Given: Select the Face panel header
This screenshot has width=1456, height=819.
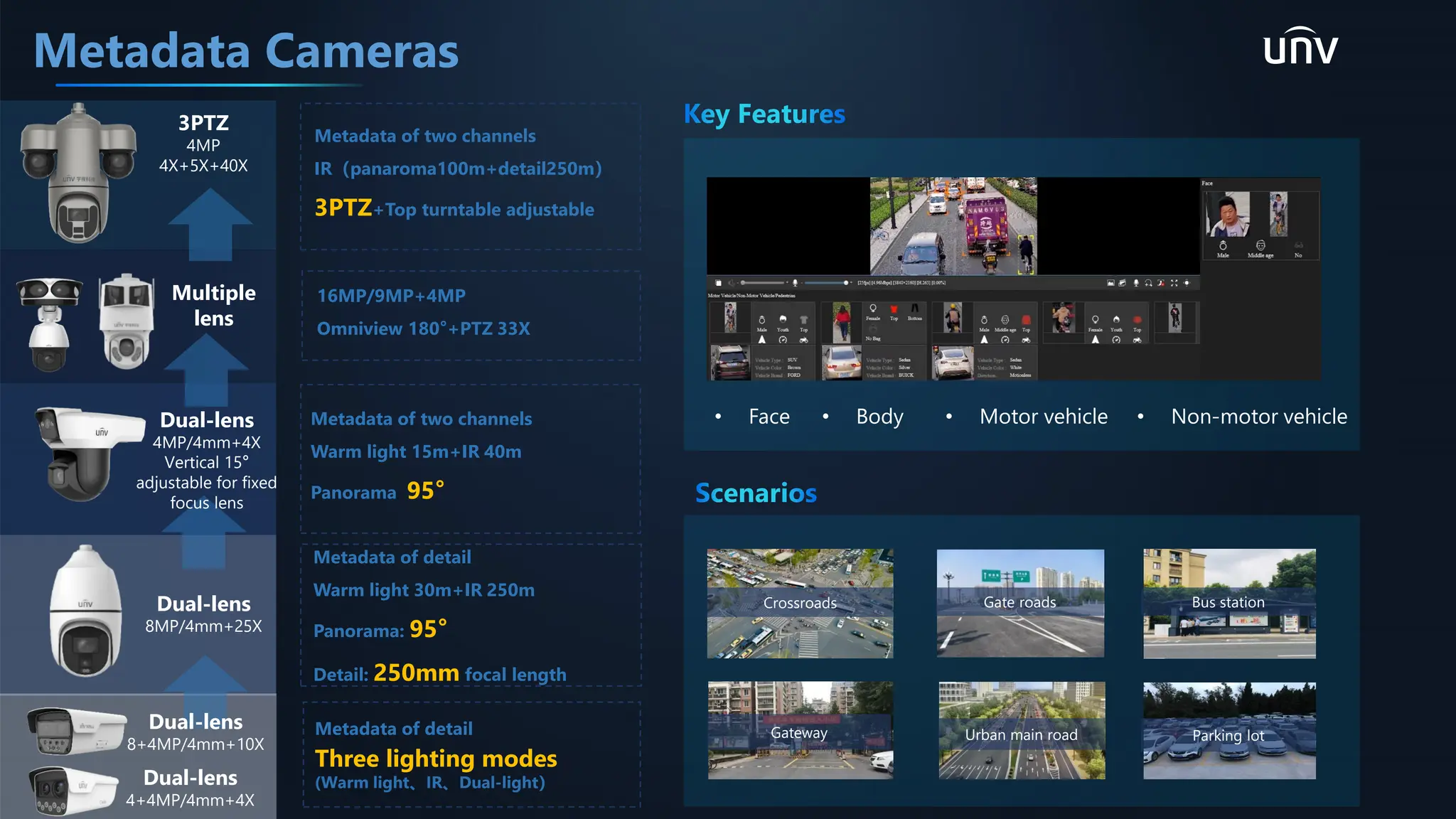Looking at the screenshot, I should (1207, 183).
